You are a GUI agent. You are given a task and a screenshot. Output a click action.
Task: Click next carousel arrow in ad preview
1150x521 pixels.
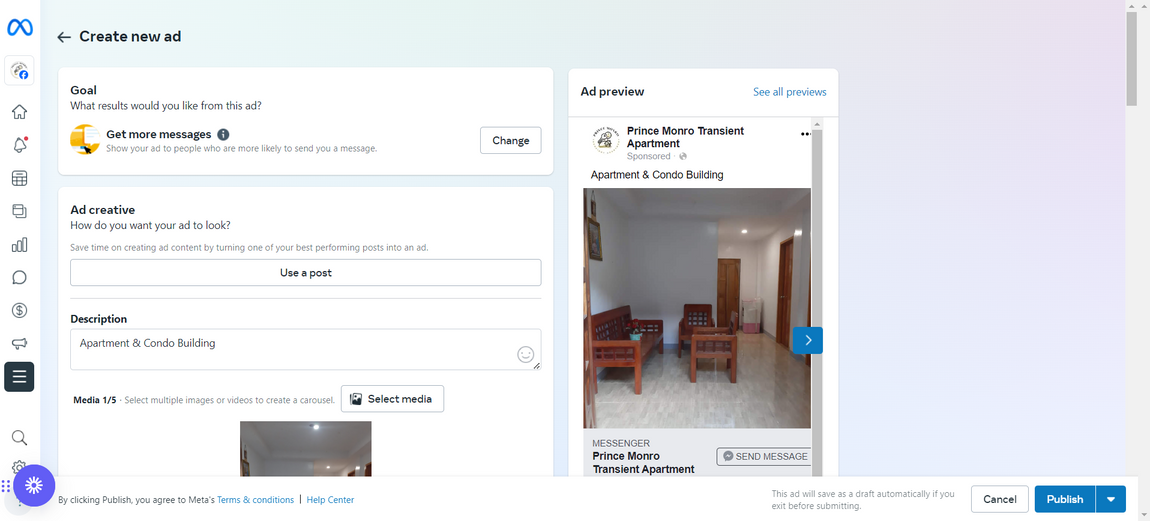807,340
